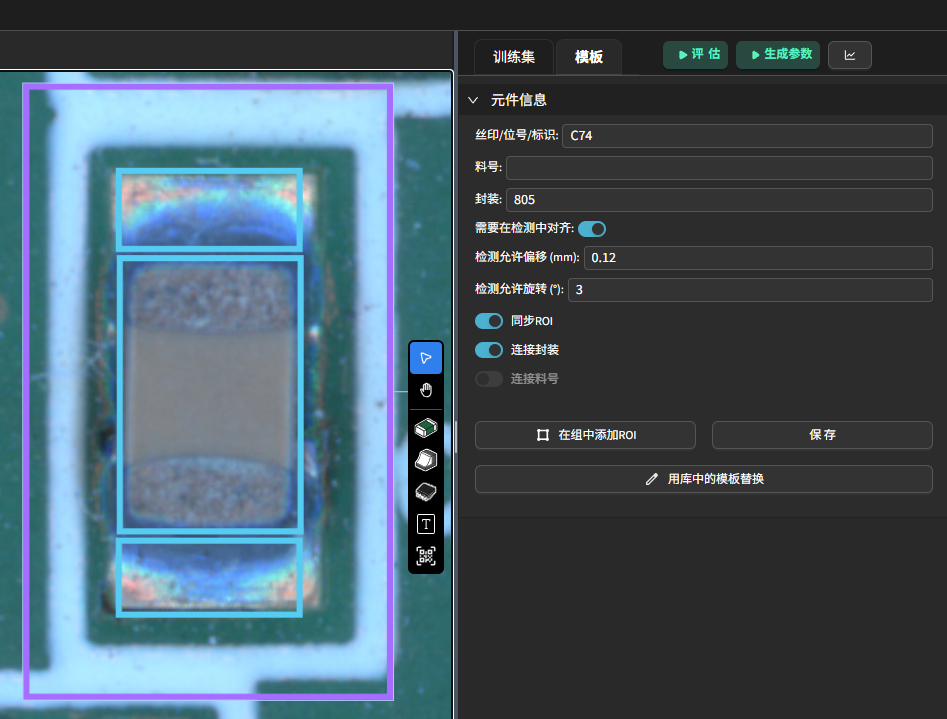Focus the empty 料号 input field

point(718,168)
